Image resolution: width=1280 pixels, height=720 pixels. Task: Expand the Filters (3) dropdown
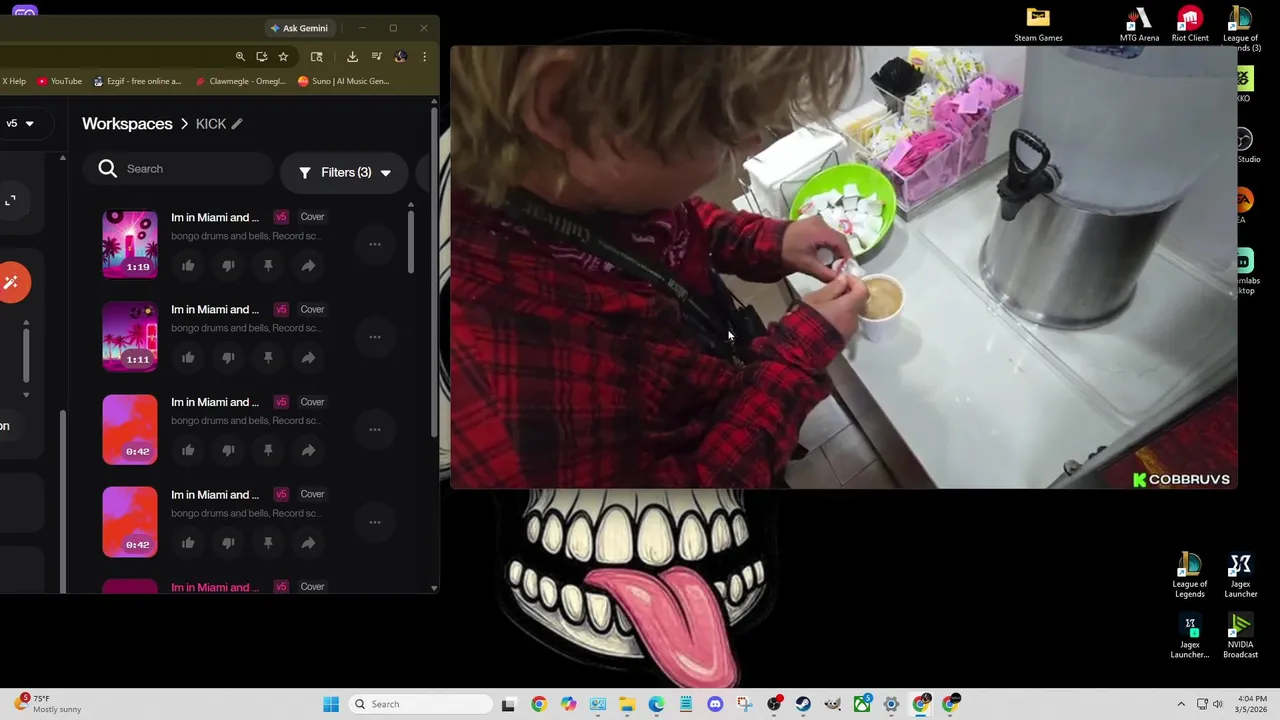[x=344, y=172]
